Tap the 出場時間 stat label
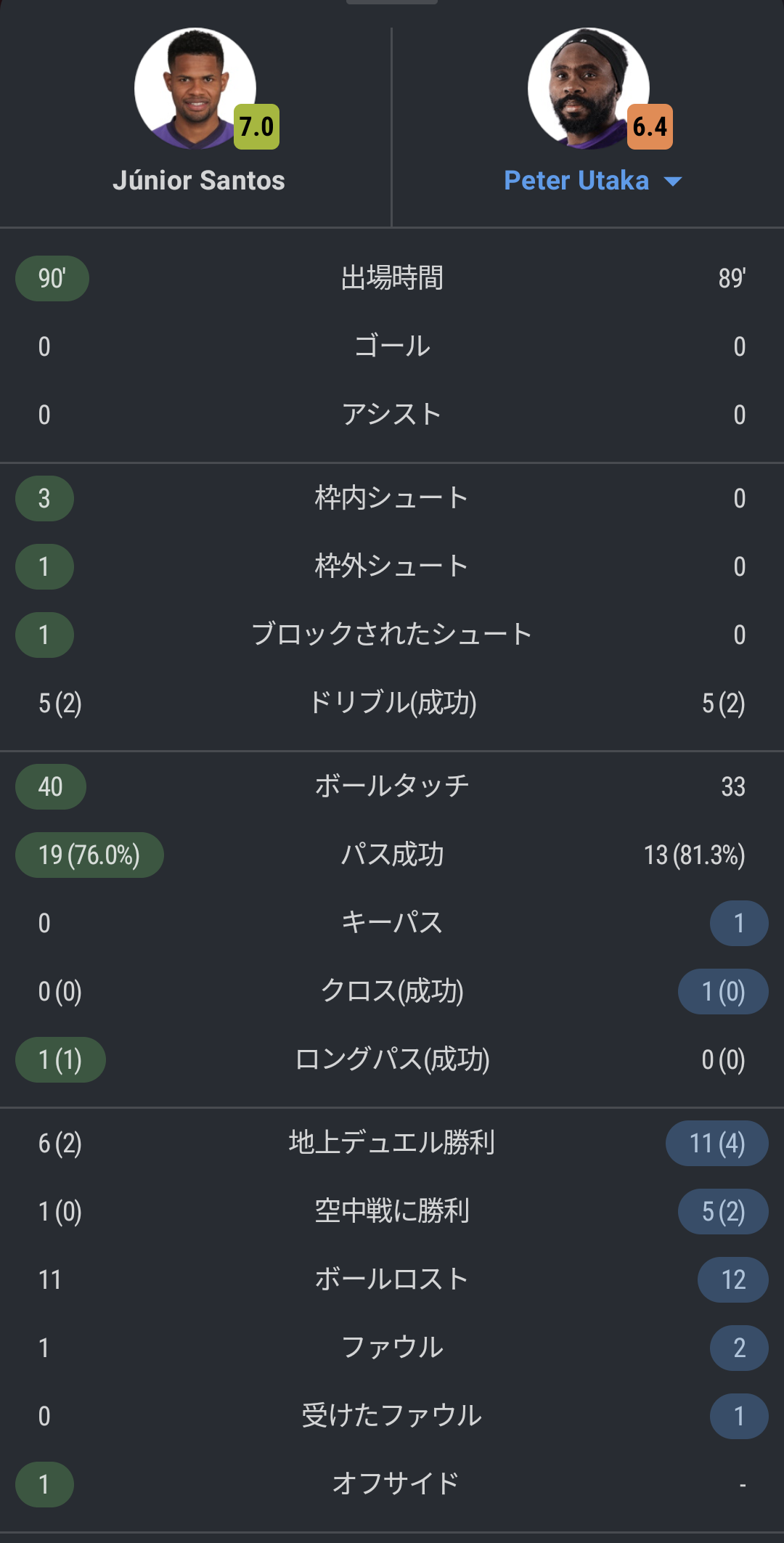Viewport: 784px width, 1543px height. pyautogui.click(x=392, y=278)
